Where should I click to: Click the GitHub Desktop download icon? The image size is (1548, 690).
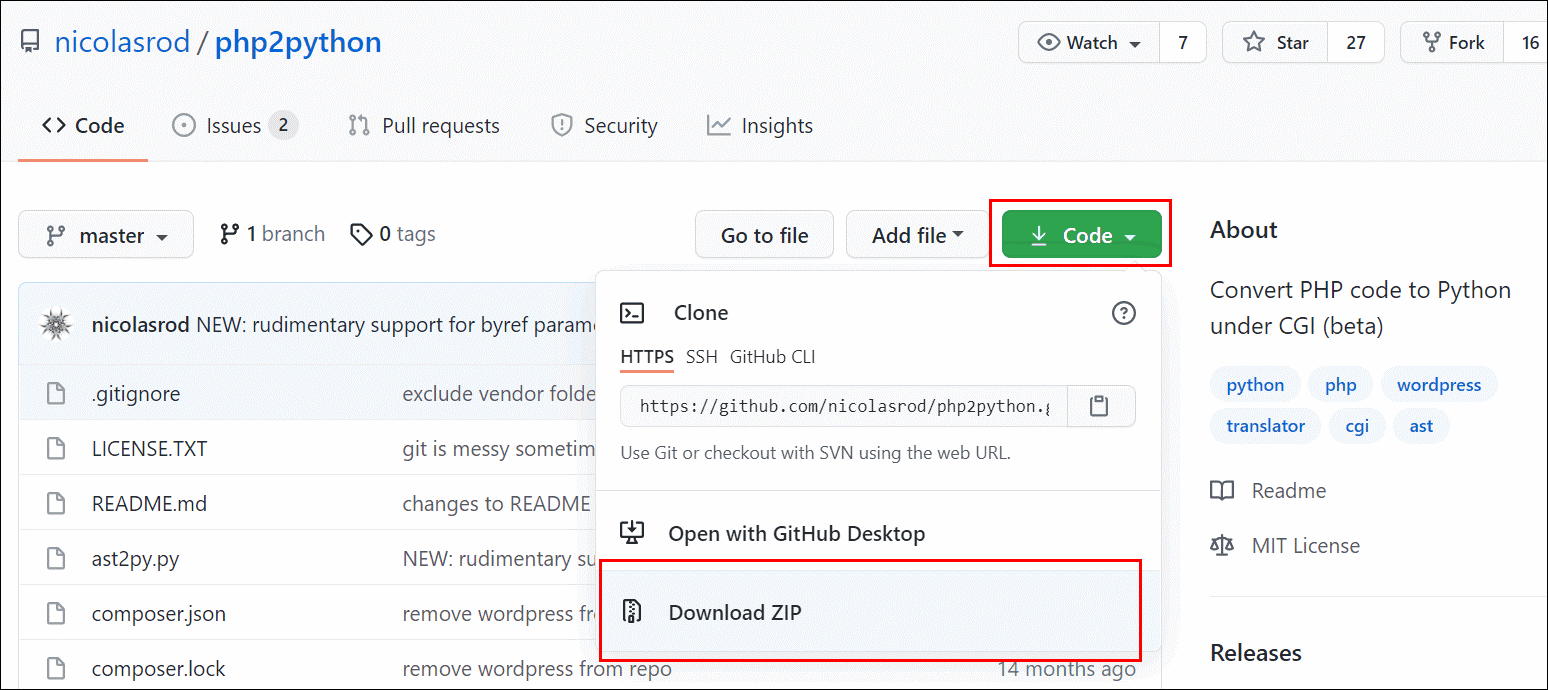pos(632,533)
